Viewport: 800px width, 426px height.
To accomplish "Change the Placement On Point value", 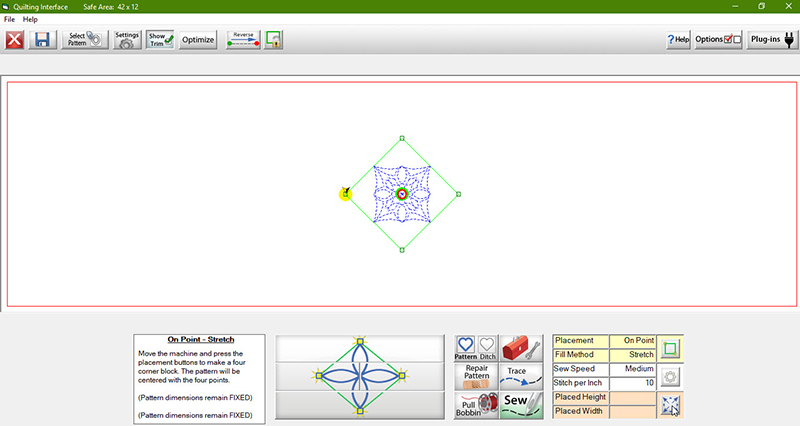I will 631,341.
